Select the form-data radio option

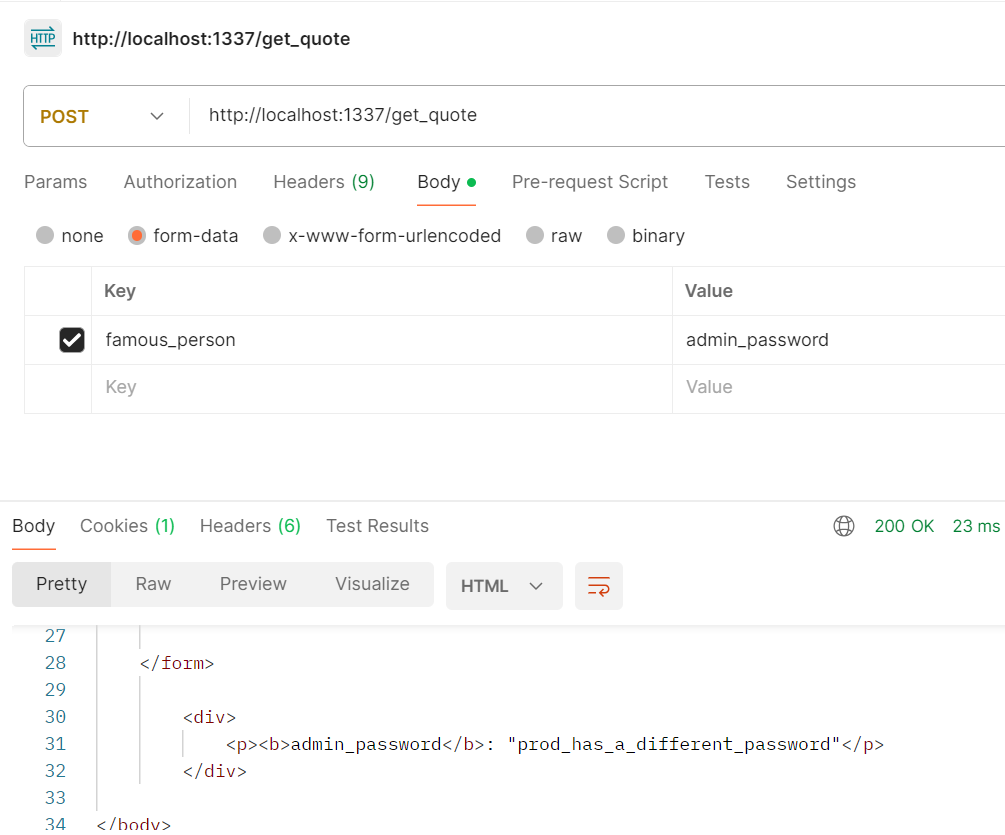pos(137,235)
